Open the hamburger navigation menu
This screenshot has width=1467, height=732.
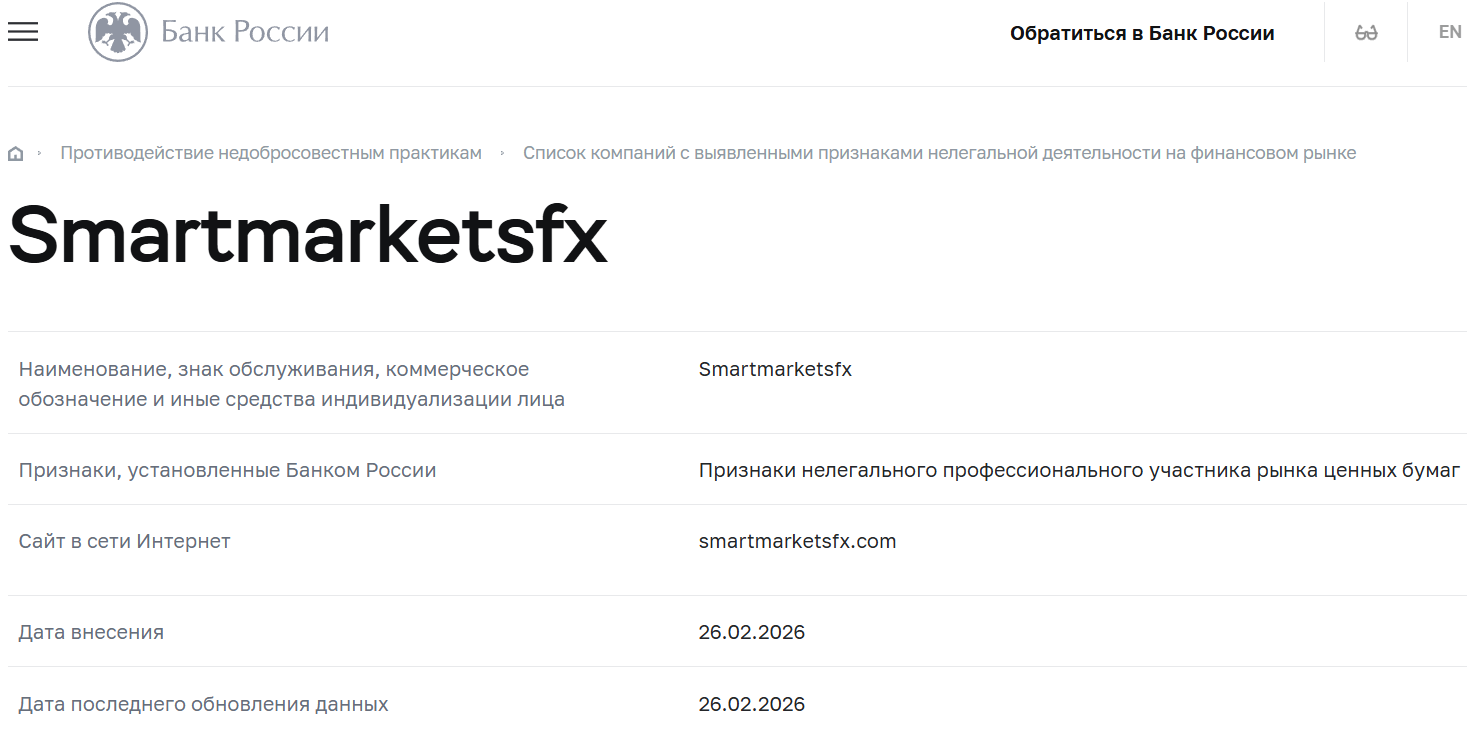pos(22,31)
